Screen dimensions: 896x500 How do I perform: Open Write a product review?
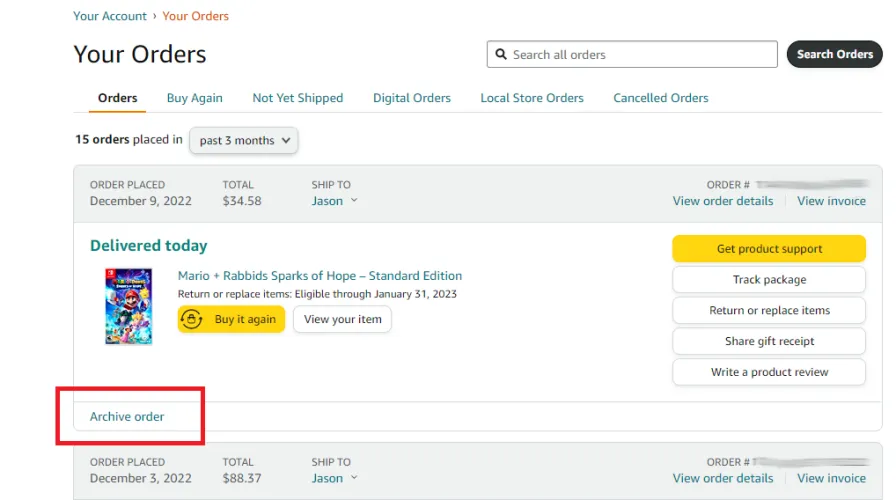point(768,372)
